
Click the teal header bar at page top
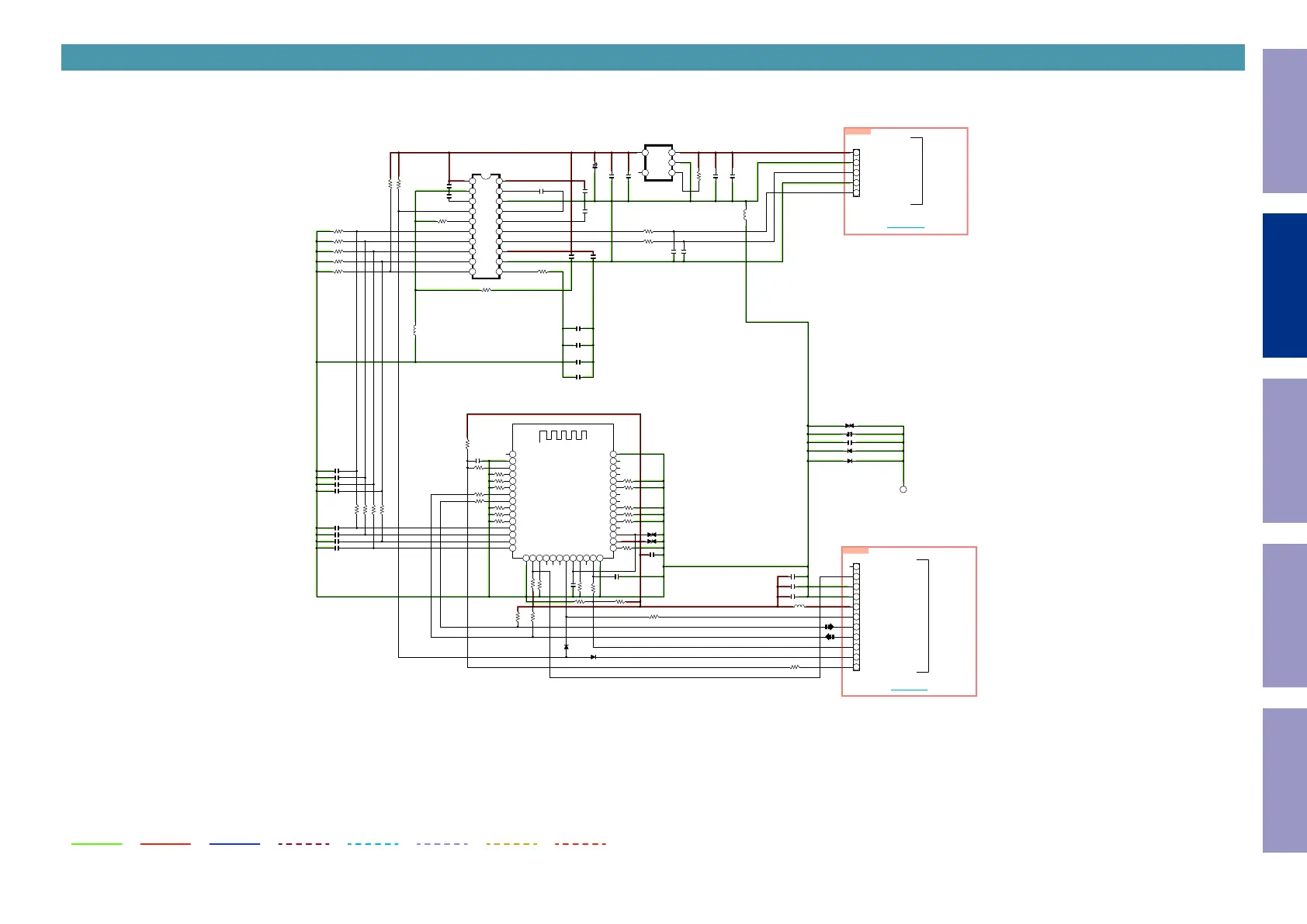(x=653, y=57)
